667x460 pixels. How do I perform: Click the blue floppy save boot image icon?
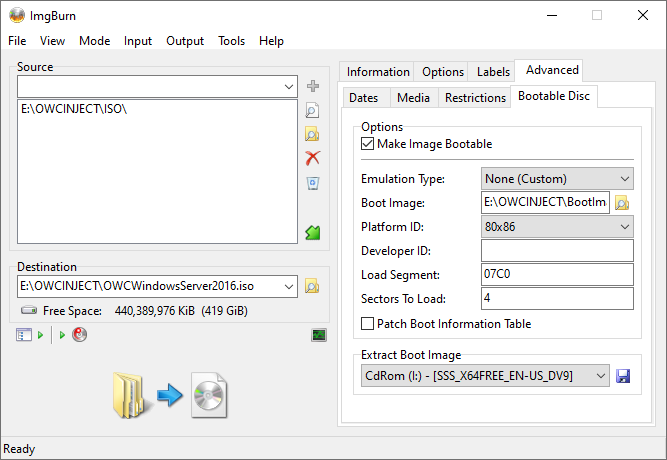click(623, 376)
